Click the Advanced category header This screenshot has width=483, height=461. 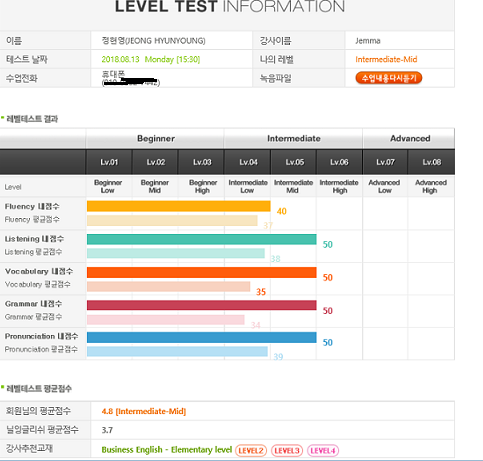409,138
